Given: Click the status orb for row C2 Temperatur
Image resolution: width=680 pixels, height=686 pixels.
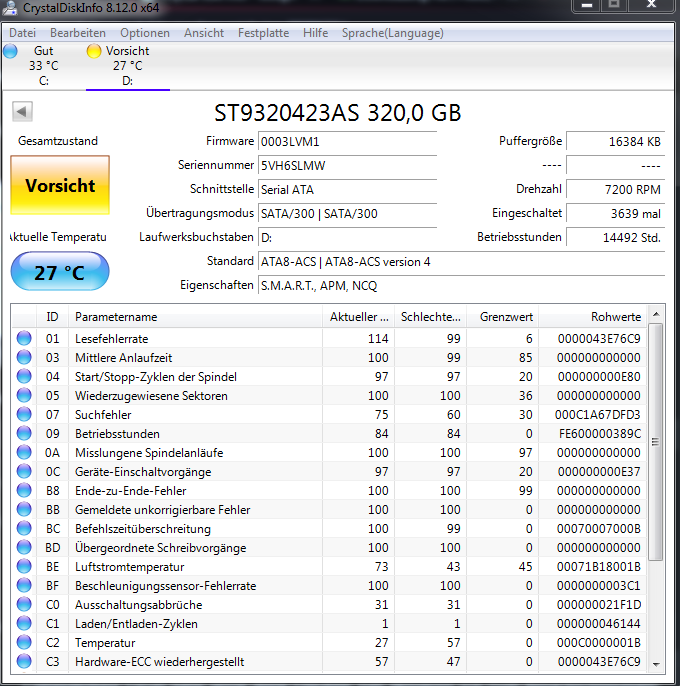Looking at the screenshot, I should coord(24,643).
